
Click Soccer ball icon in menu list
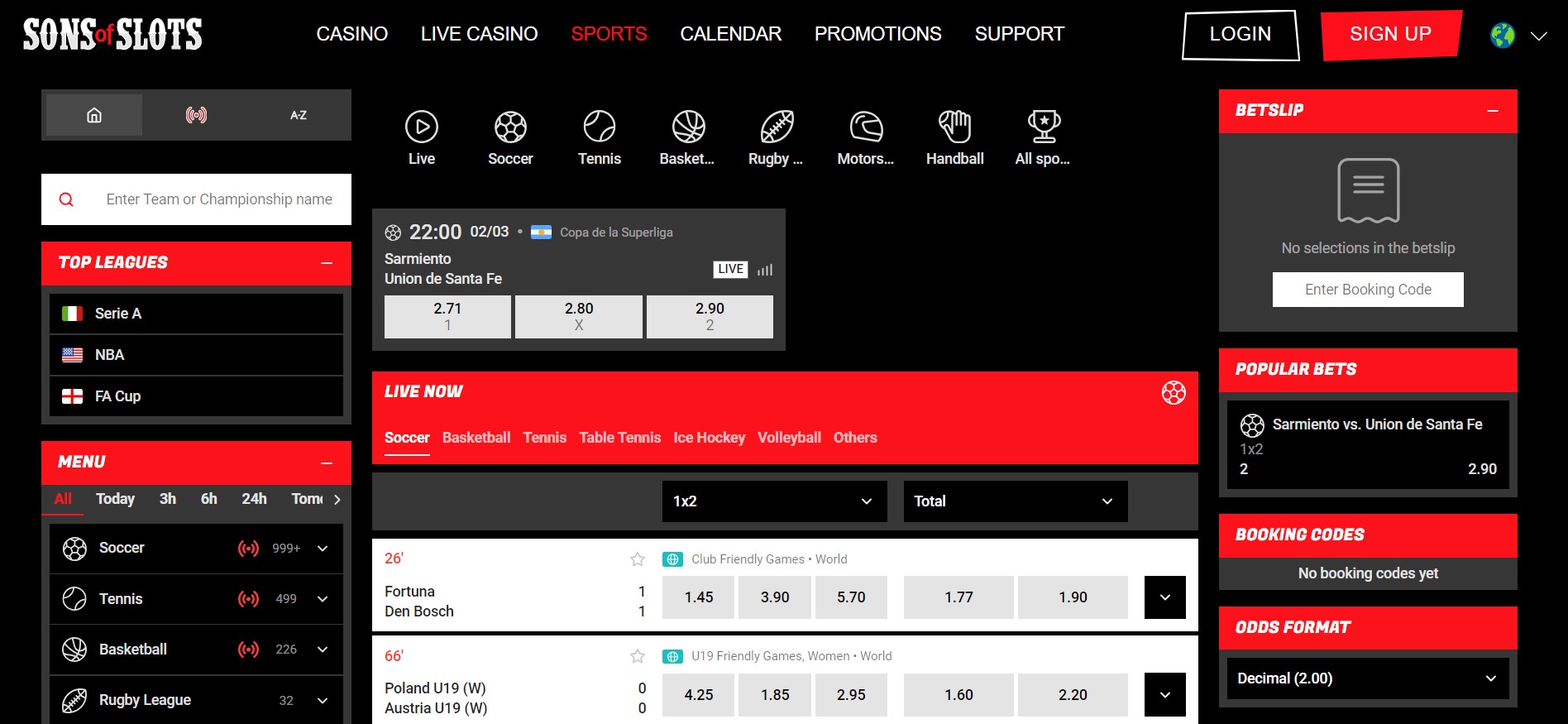coord(74,549)
